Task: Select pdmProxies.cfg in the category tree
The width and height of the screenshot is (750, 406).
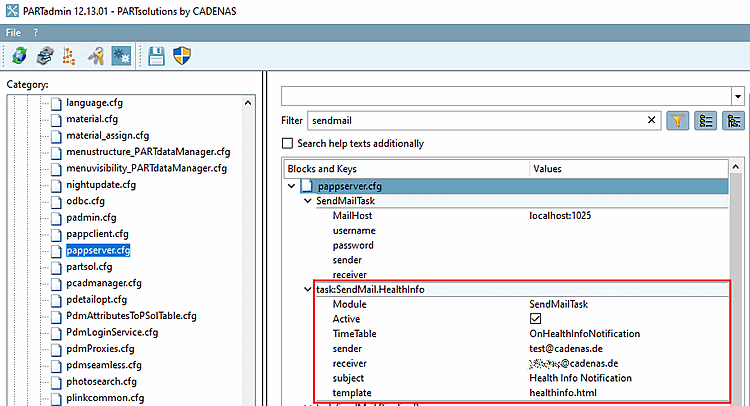Action: [x=100, y=349]
